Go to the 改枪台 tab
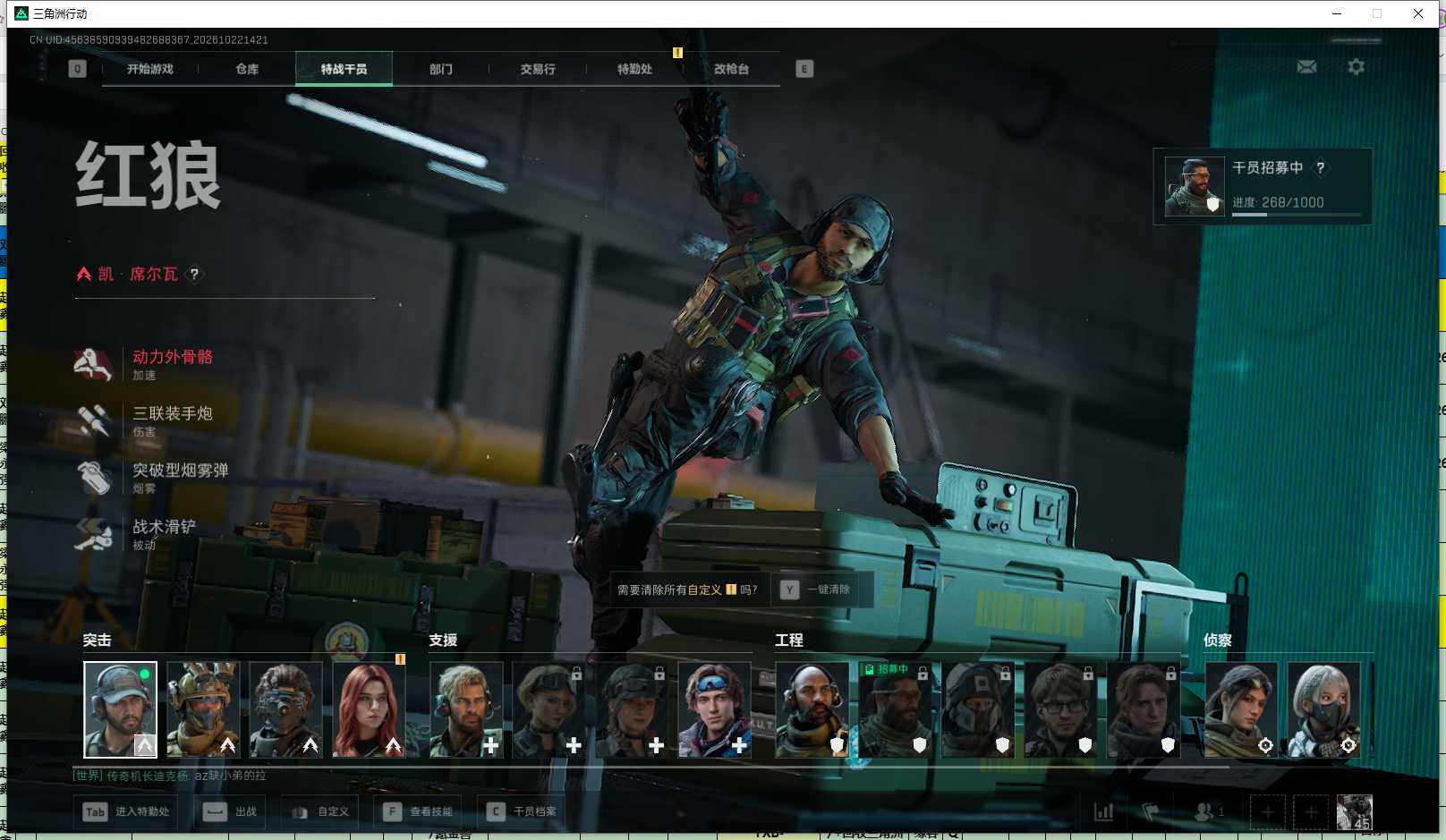 (731, 69)
